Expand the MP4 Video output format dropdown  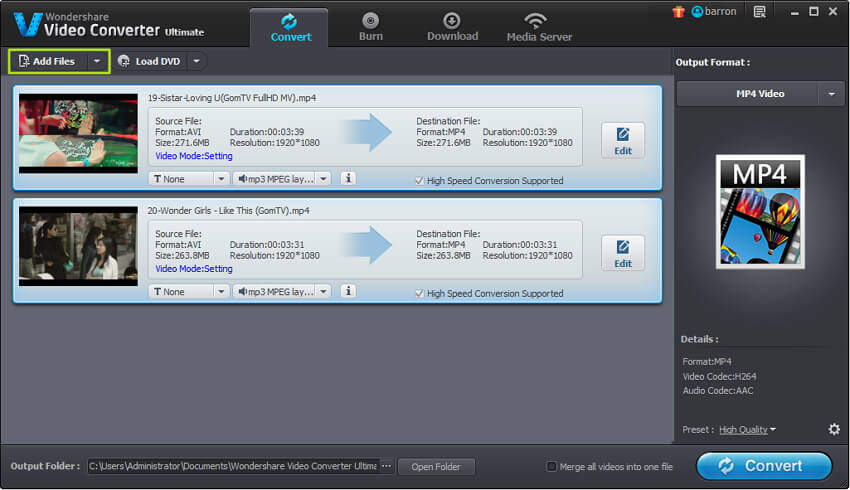pos(830,94)
